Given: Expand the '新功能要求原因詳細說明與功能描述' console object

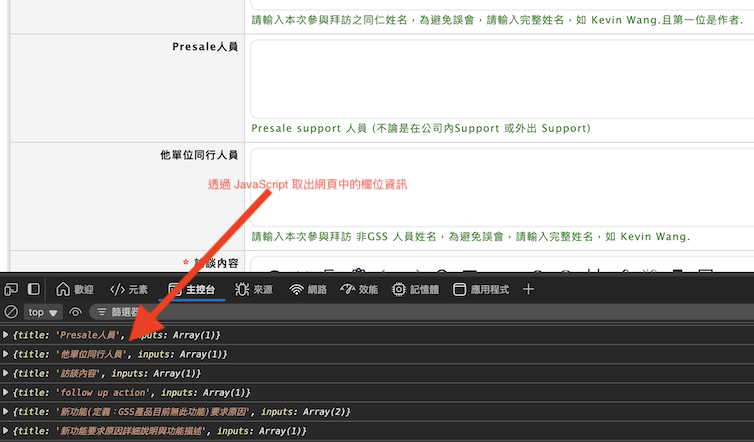Looking at the screenshot, I should [x=6, y=430].
